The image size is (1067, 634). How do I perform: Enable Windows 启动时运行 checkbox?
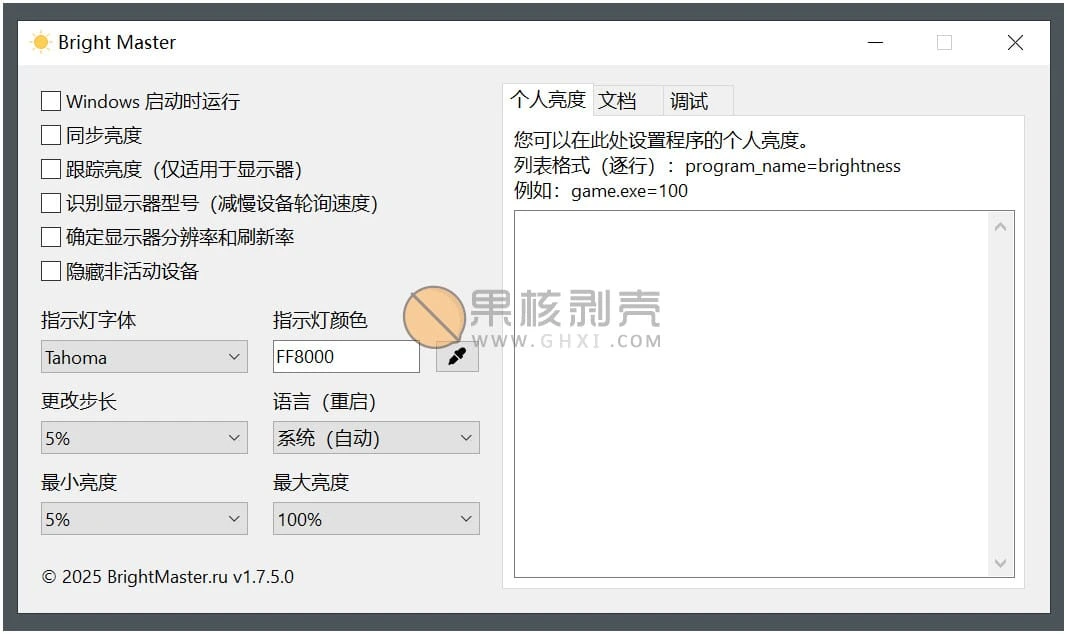click(51, 101)
